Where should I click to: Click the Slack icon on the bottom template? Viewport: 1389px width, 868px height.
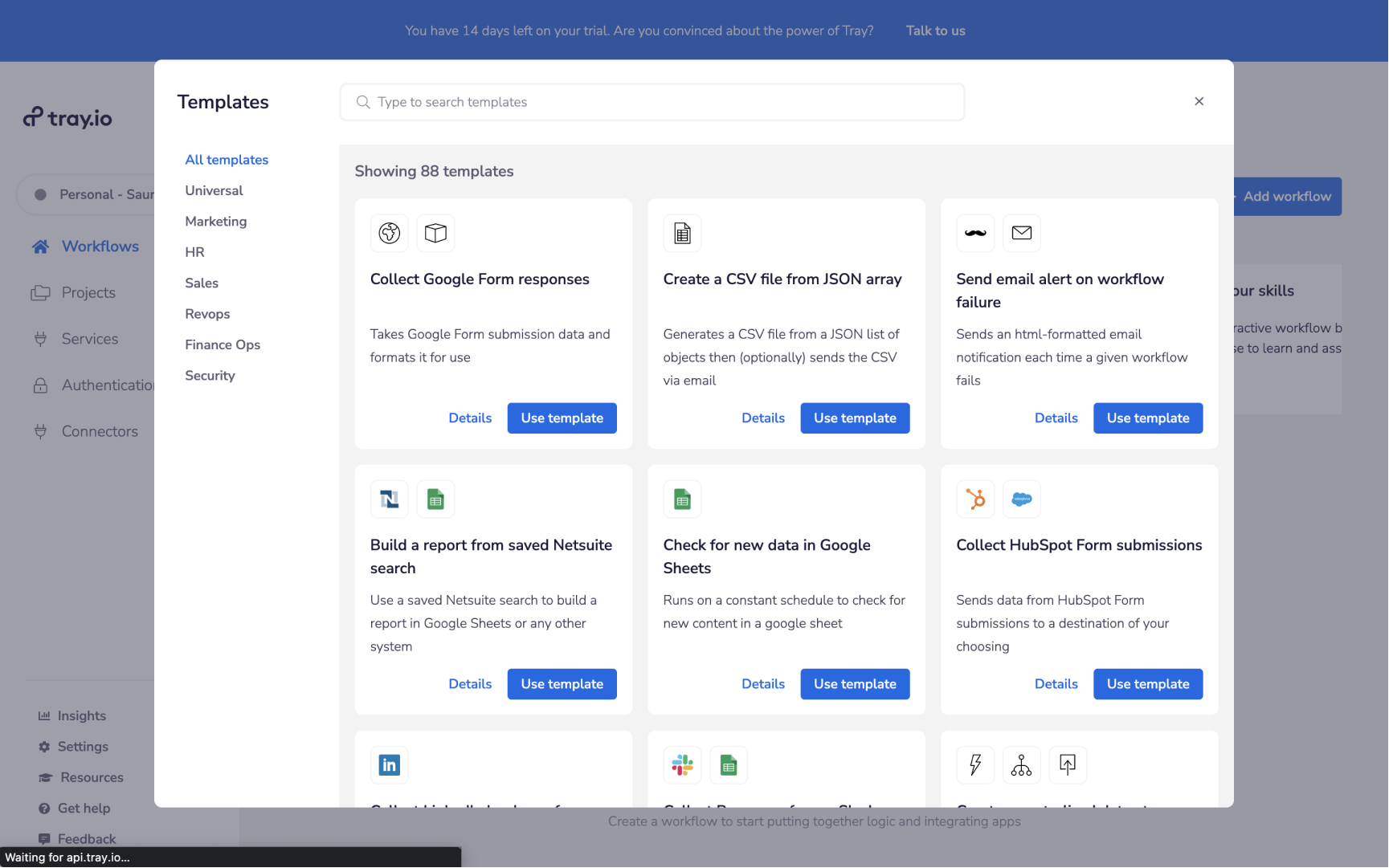coord(682,764)
